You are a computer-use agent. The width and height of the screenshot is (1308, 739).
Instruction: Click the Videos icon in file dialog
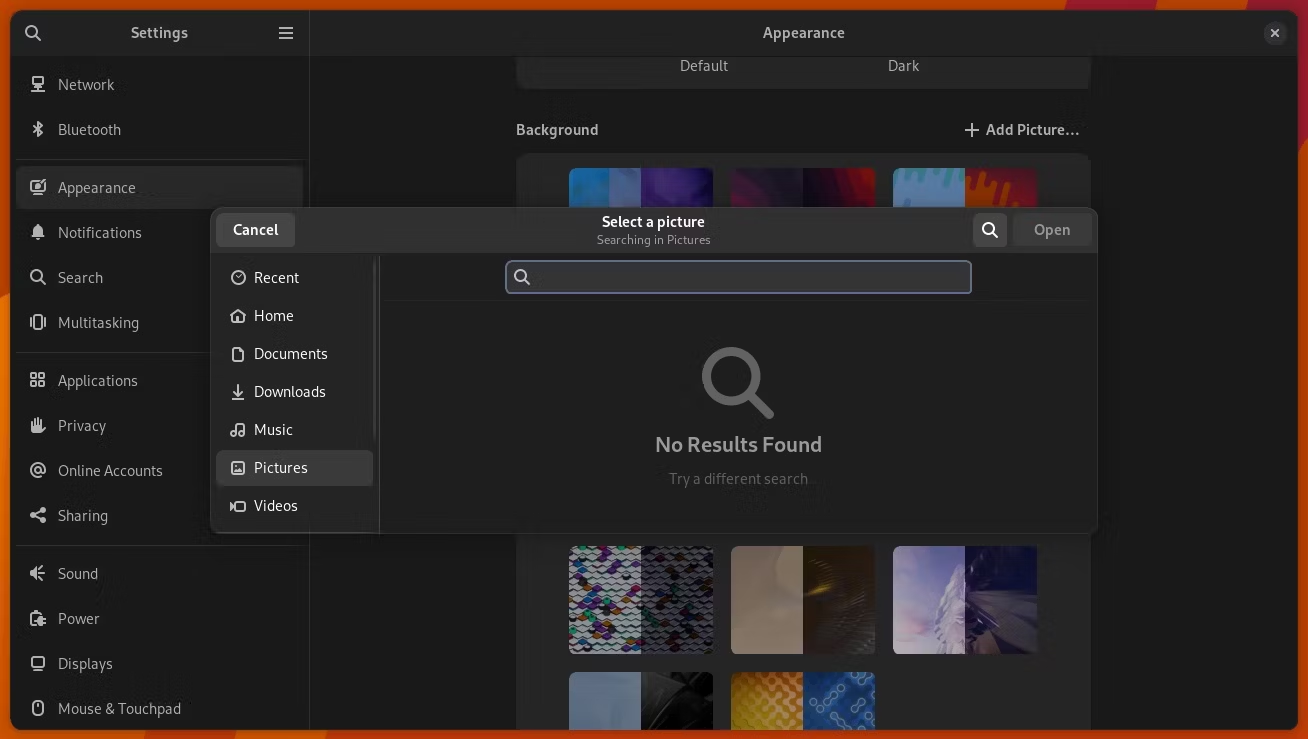click(238, 506)
